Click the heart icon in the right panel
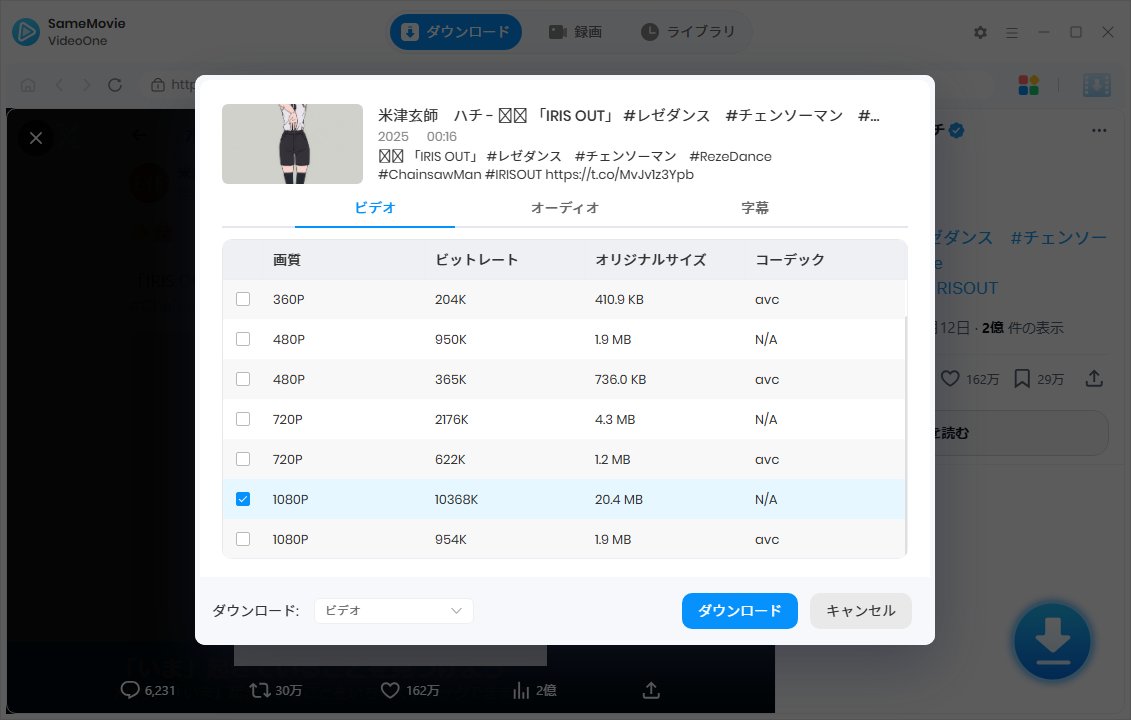The image size is (1131, 720). tap(950, 378)
